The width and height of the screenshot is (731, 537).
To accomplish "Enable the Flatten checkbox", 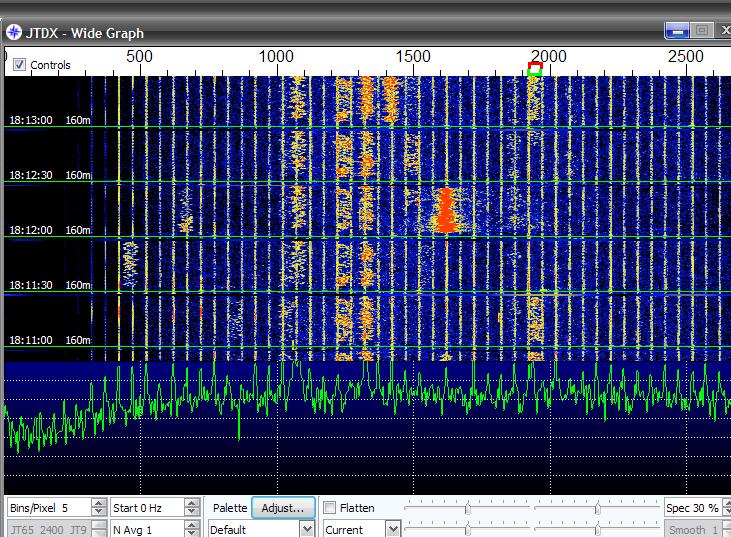I will pyautogui.click(x=330, y=508).
